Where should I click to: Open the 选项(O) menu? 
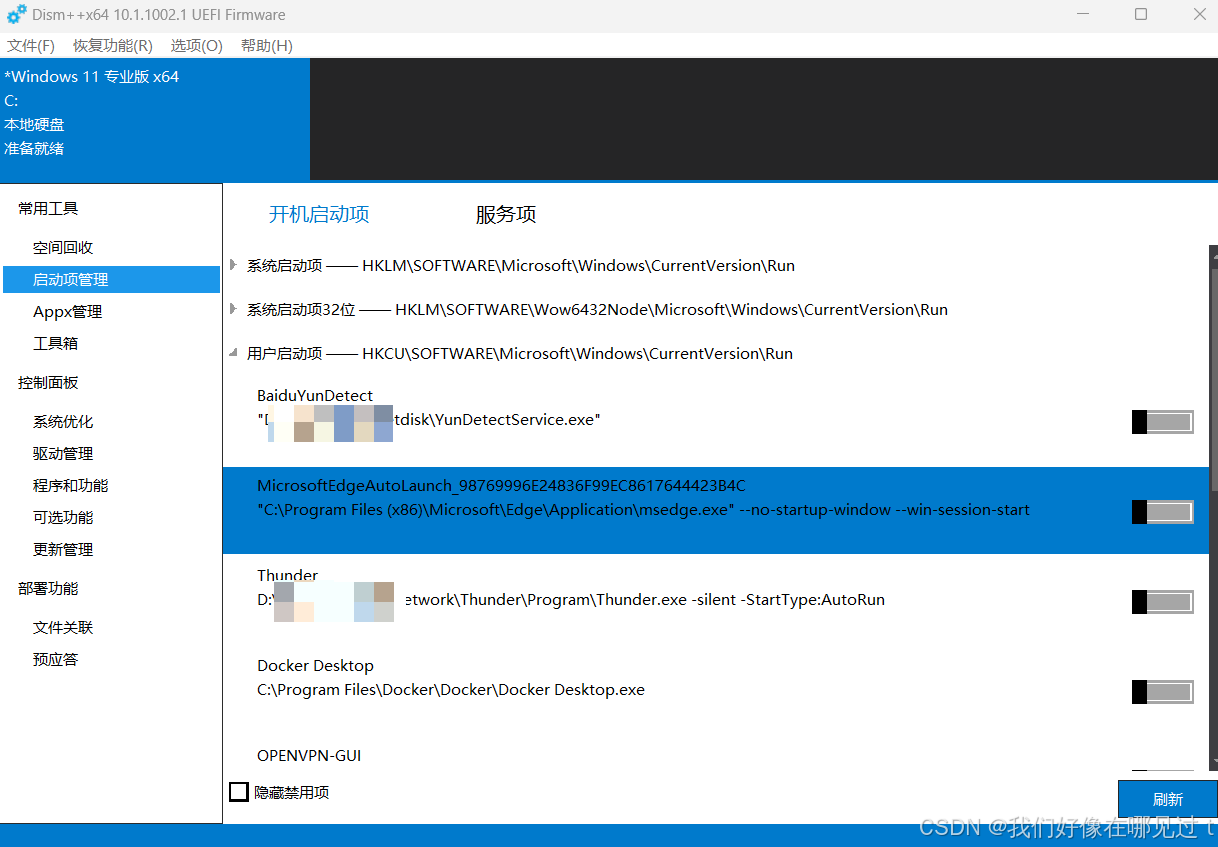click(x=197, y=46)
